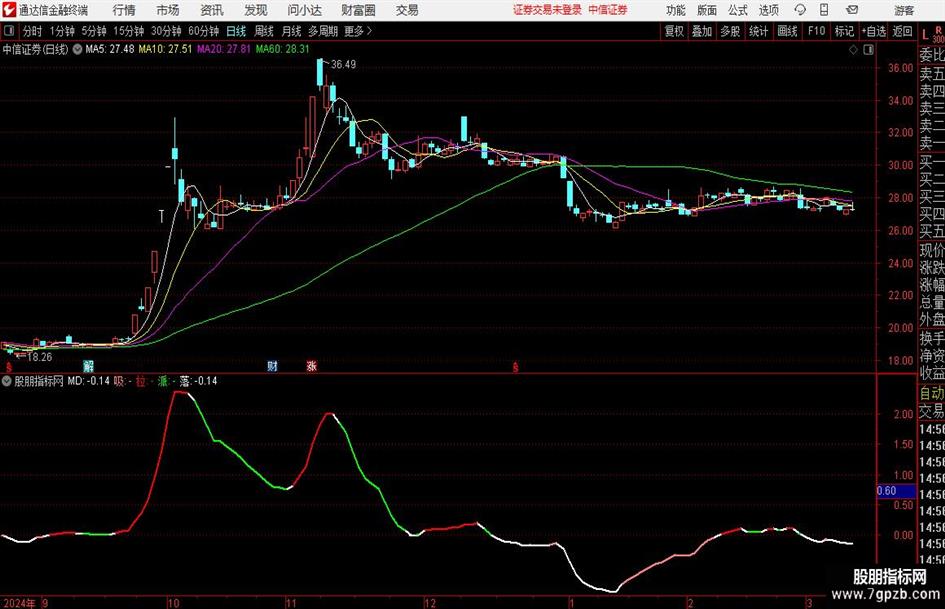945x609 pixels.
Task: Click the diamond icon at chart top right
Action: click(853, 50)
